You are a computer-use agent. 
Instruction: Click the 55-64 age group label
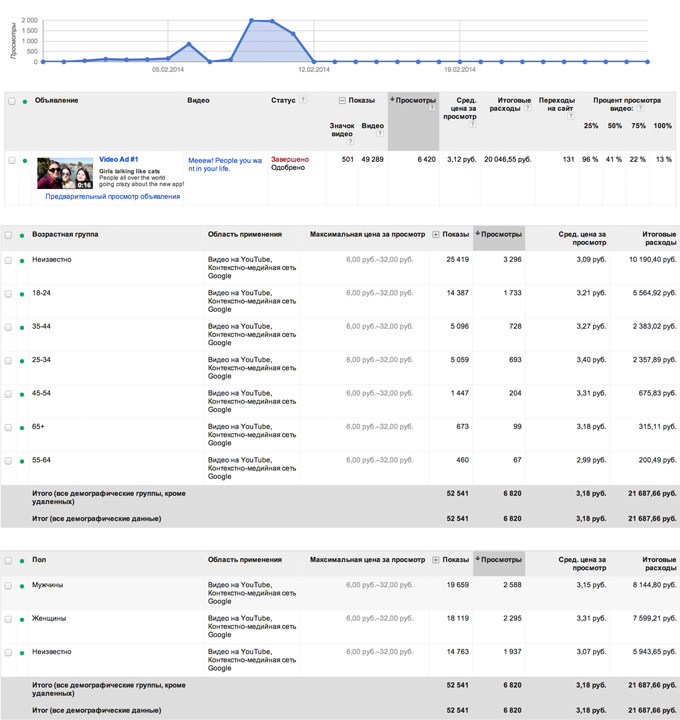pyautogui.click(x=41, y=460)
